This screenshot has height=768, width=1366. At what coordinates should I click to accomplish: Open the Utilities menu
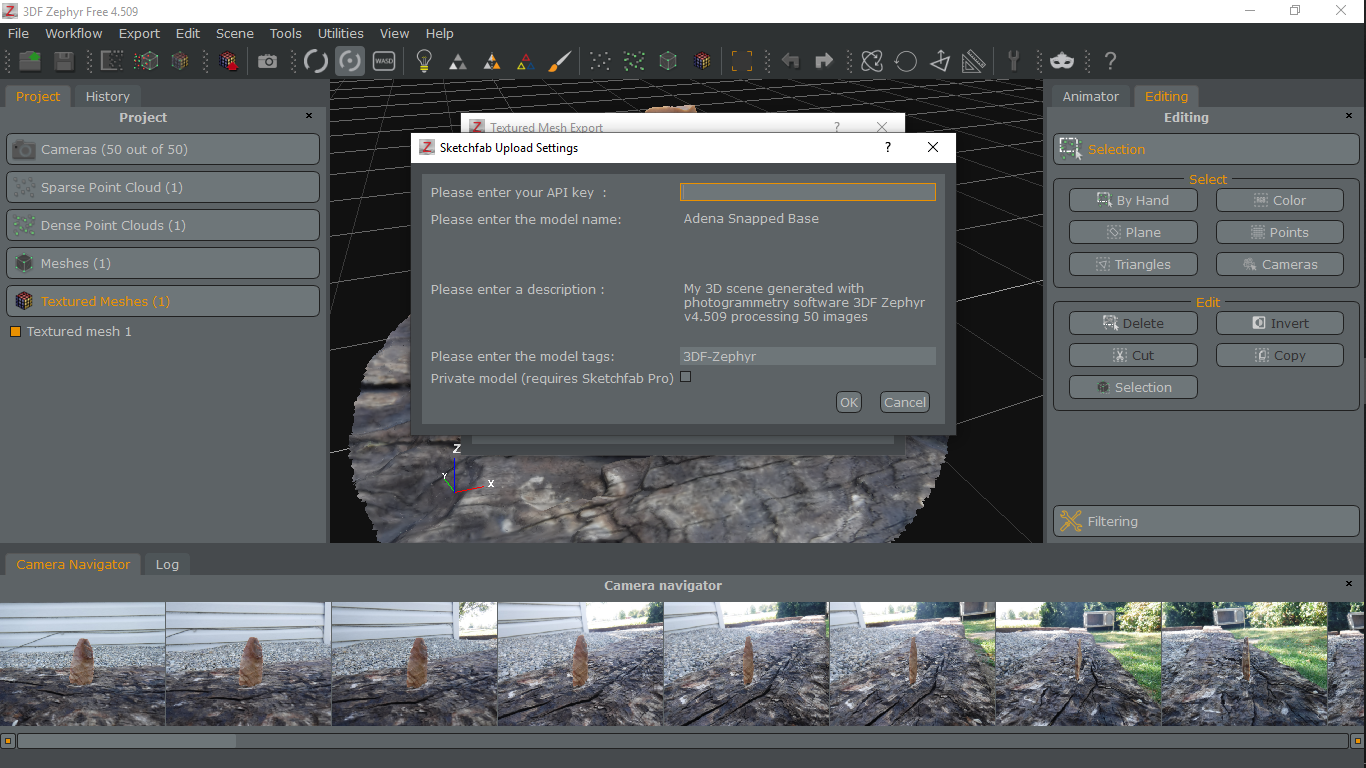[x=340, y=33]
